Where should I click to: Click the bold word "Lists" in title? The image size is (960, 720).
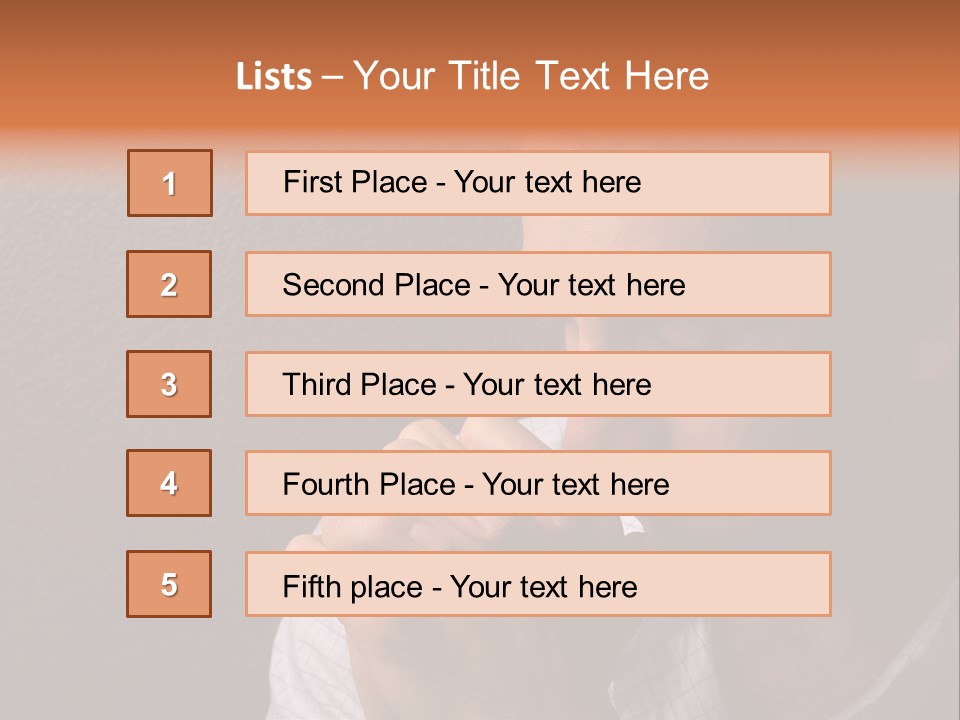coord(274,77)
